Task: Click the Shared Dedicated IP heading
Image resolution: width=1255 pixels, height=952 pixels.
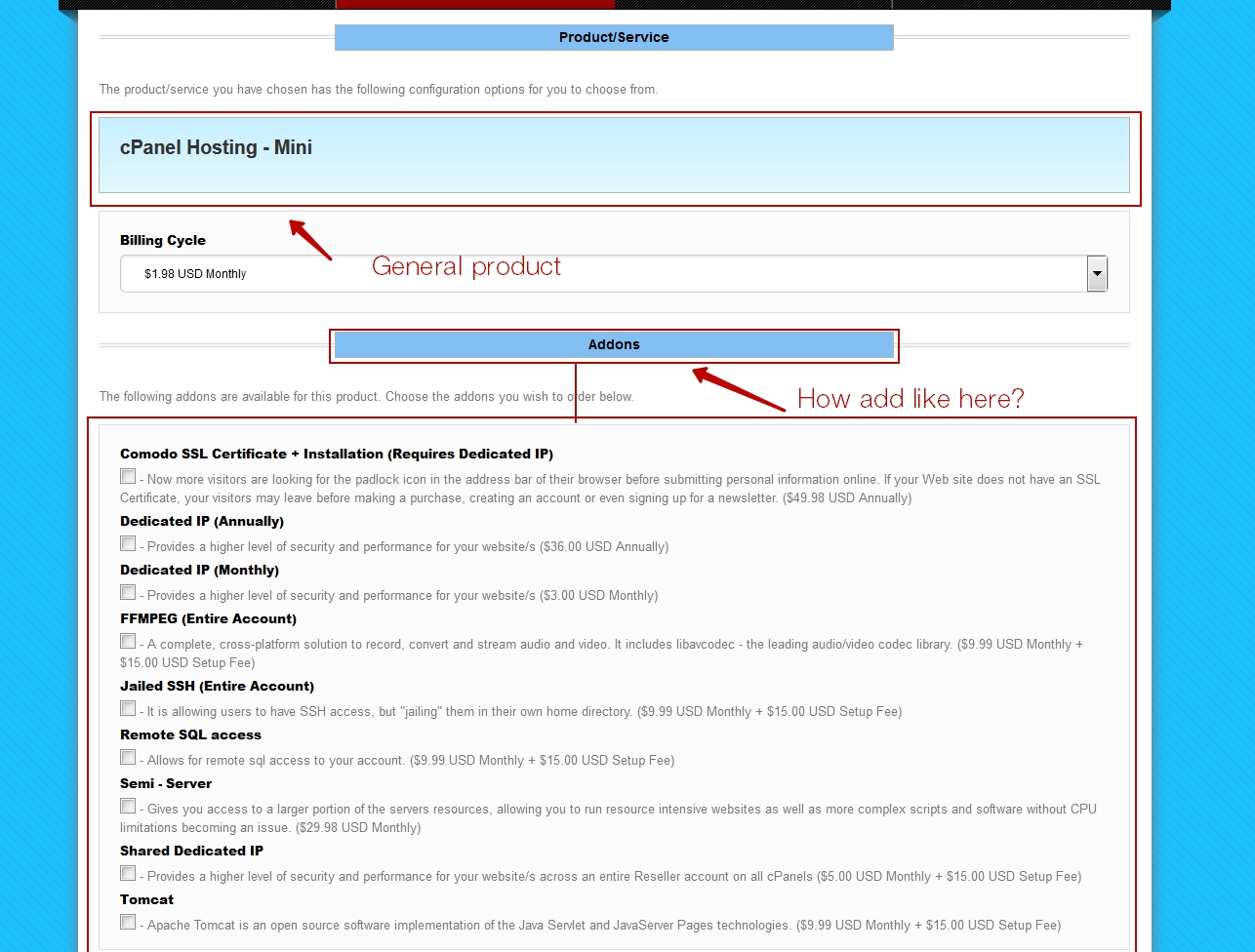Action: tap(191, 851)
